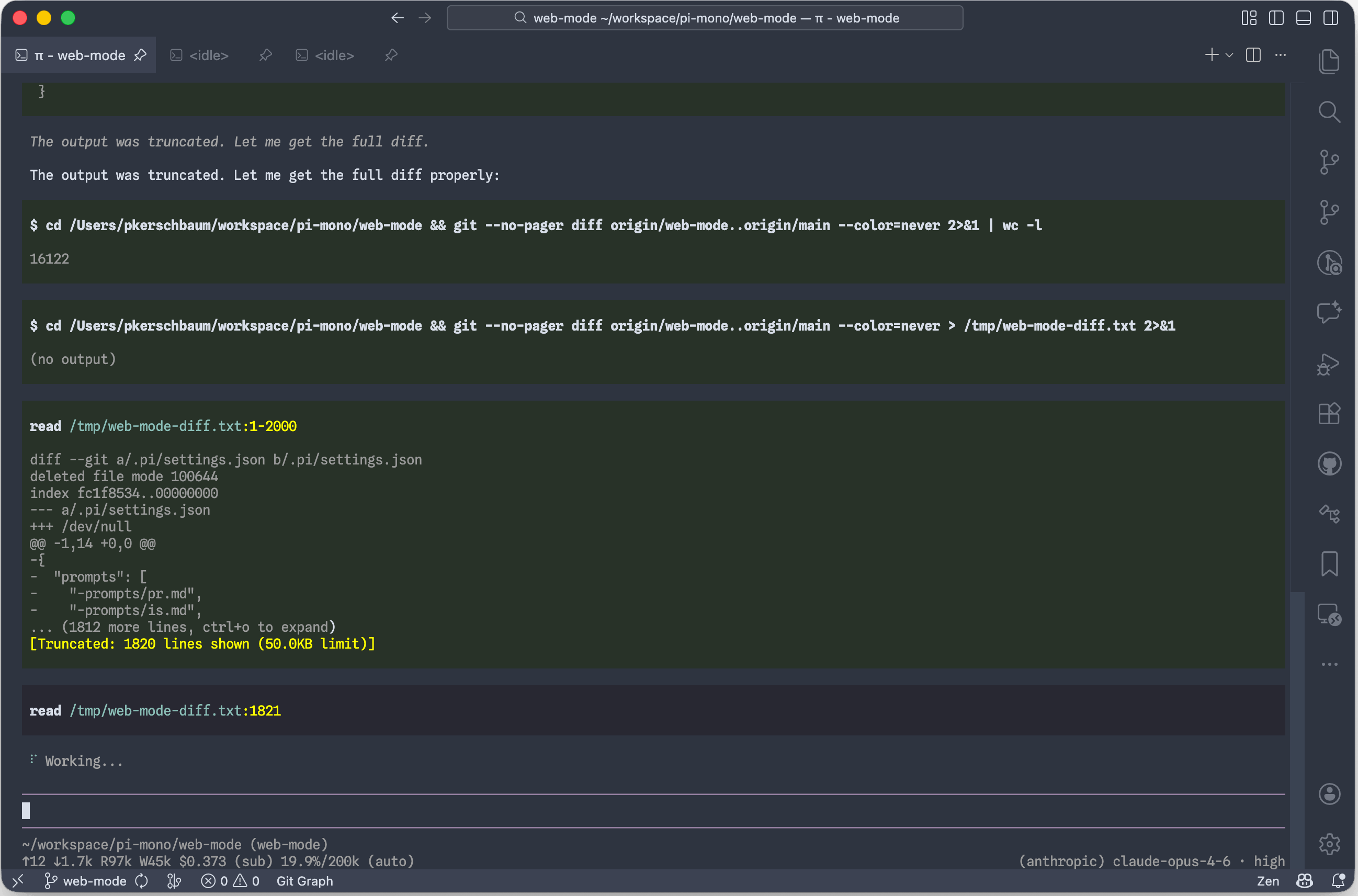The image size is (1358, 896).
Task: Open the GitHub panel in the sidebar
Action: click(1330, 463)
